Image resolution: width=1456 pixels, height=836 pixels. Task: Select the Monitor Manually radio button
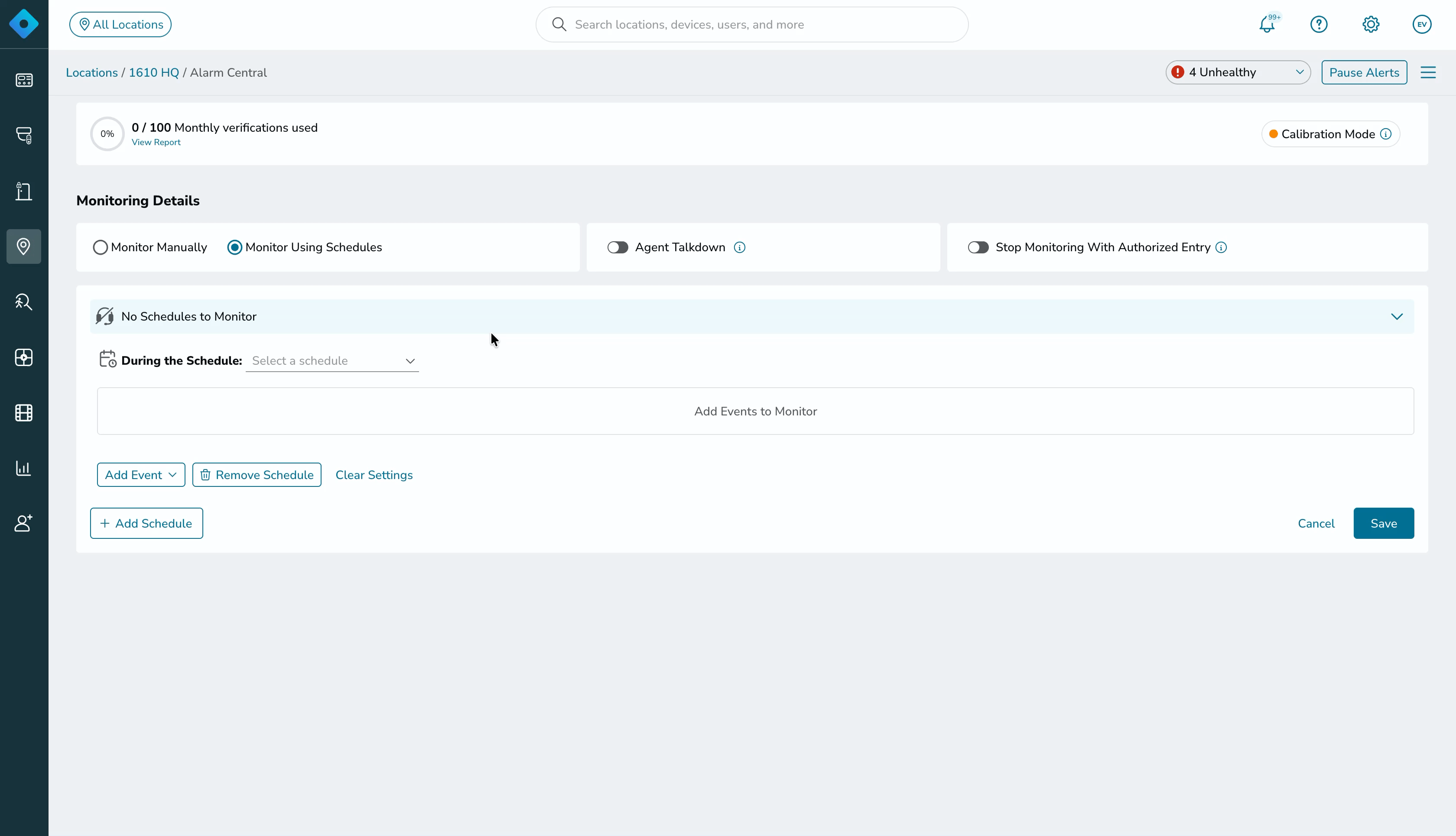click(100, 247)
